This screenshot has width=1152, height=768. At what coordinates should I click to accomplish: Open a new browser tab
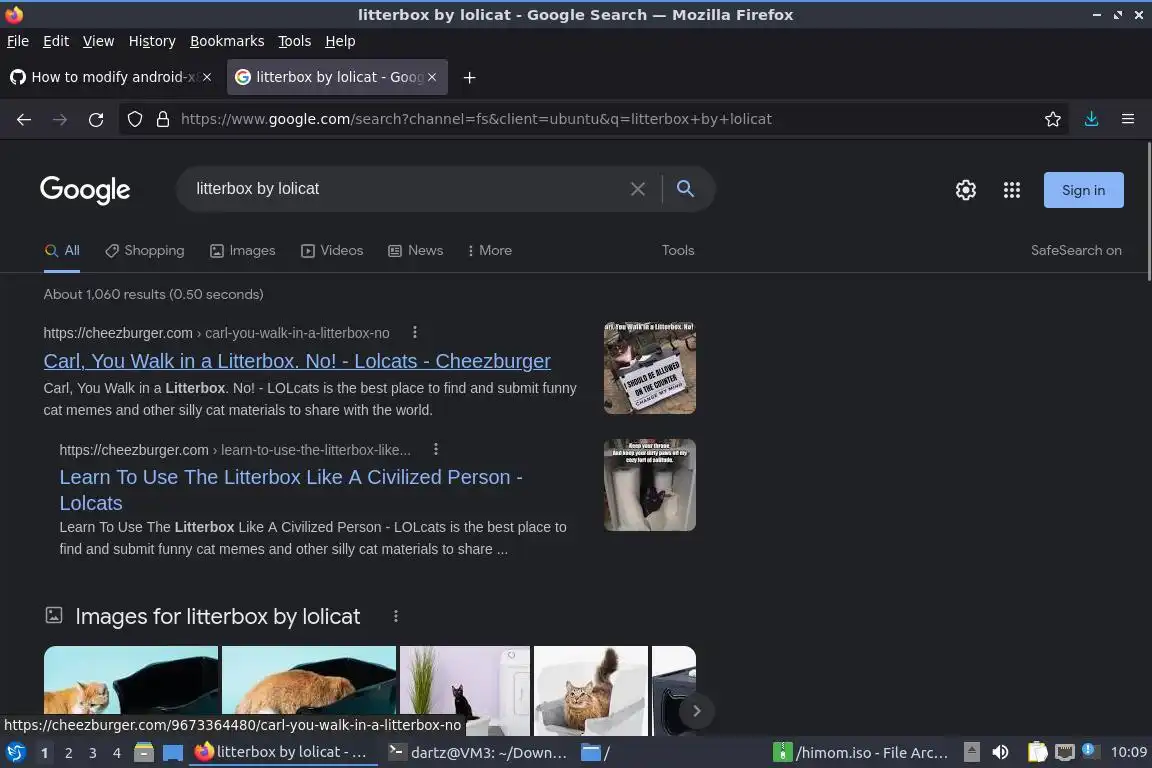(x=469, y=77)
